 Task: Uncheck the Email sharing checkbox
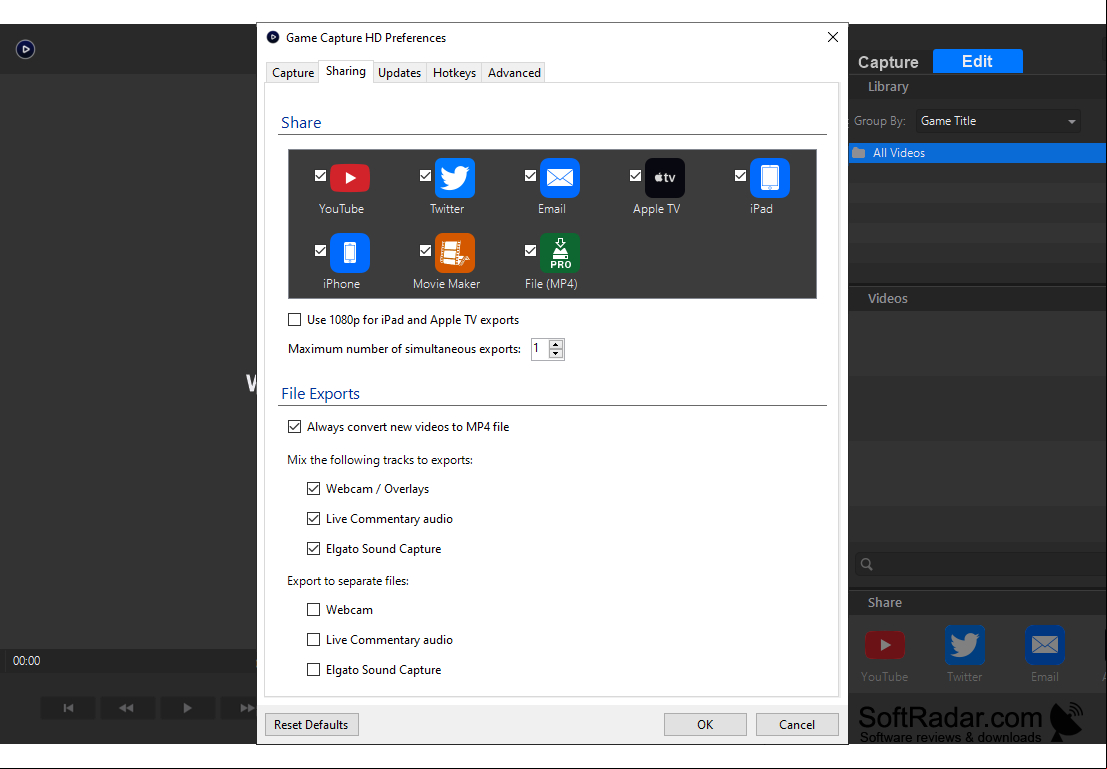(x=530, y=176)
